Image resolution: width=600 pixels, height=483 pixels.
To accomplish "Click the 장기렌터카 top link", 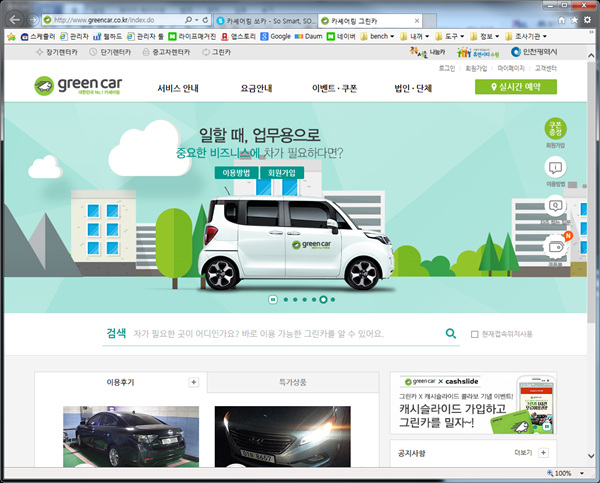I will [x=57, y=52].
